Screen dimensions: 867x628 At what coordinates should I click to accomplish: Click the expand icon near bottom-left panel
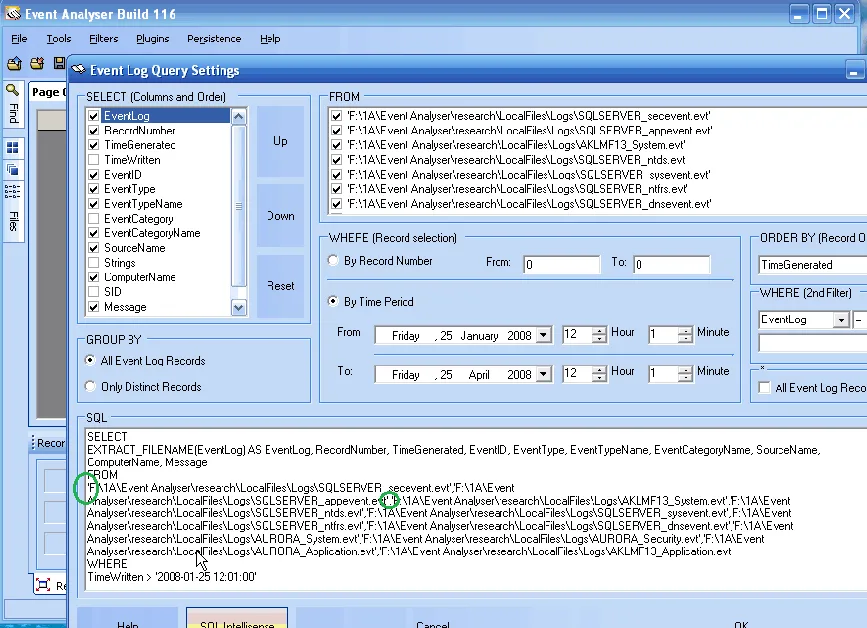pos(43,585)
